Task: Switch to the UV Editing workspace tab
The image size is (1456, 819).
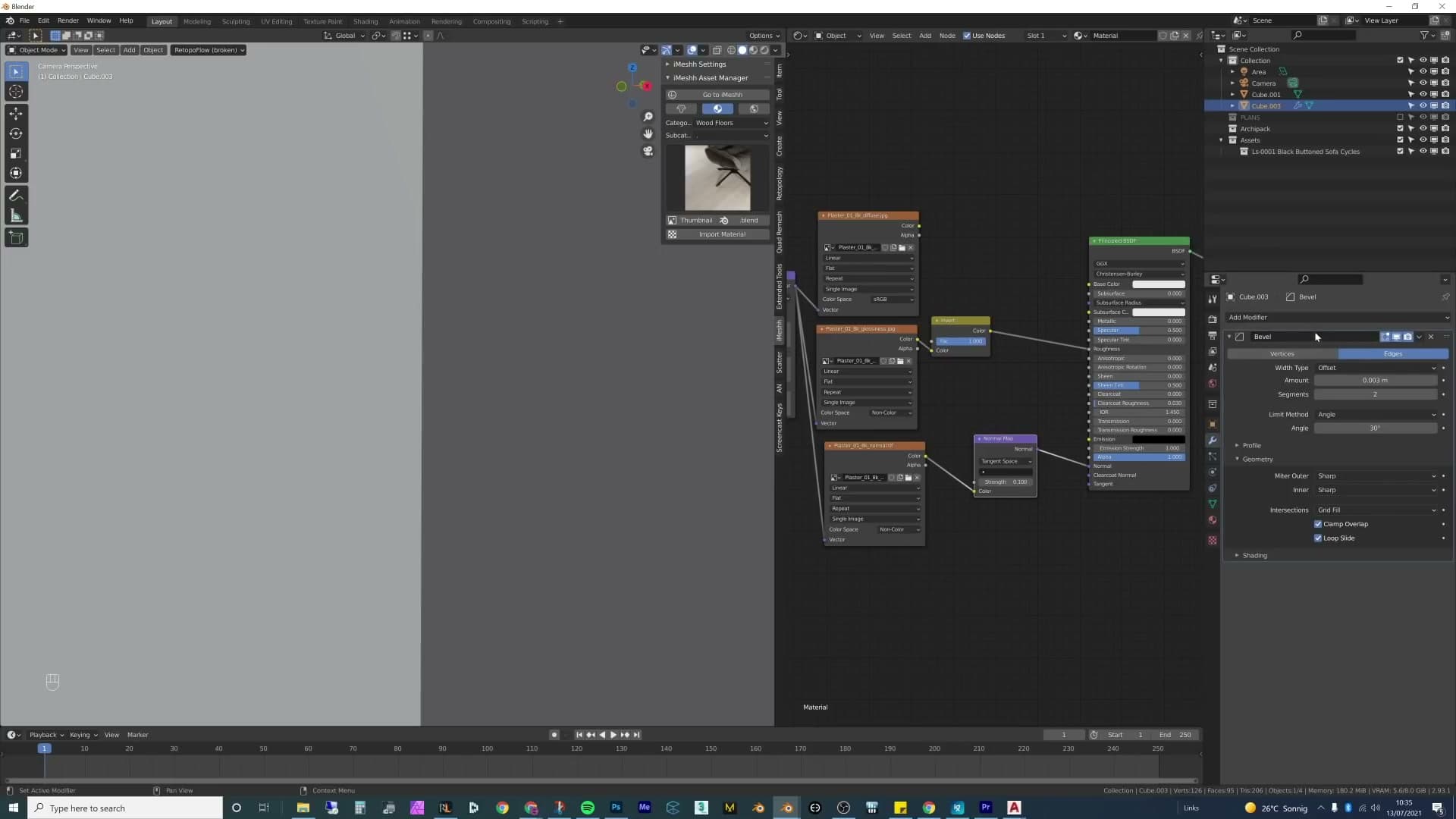Action: click(x=277, y=22)
